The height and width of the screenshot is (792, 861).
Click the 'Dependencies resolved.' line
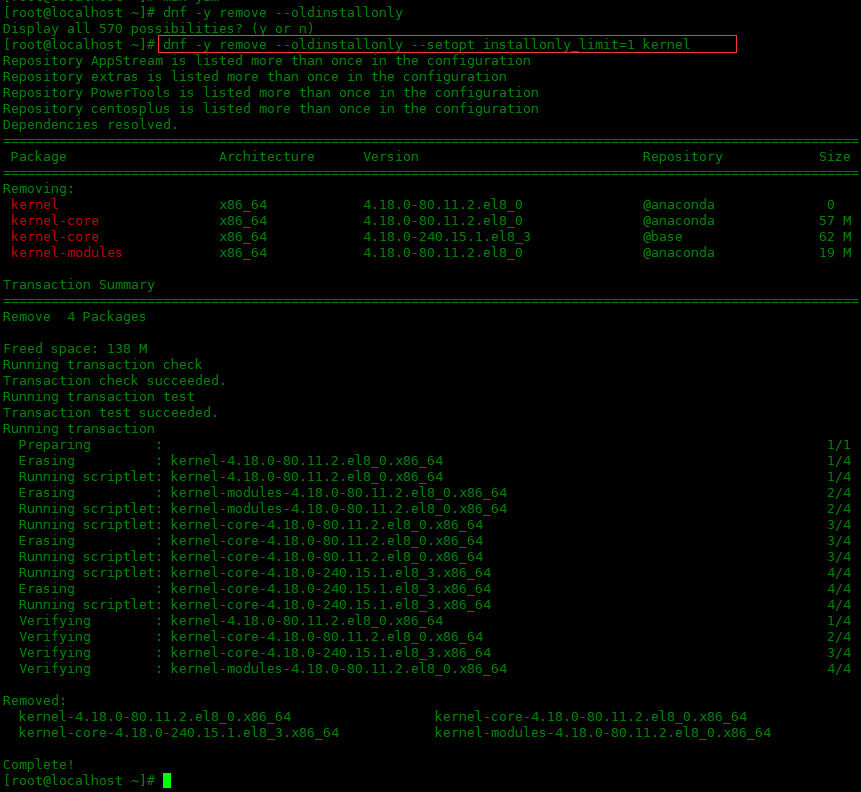(x=91, y=125)
